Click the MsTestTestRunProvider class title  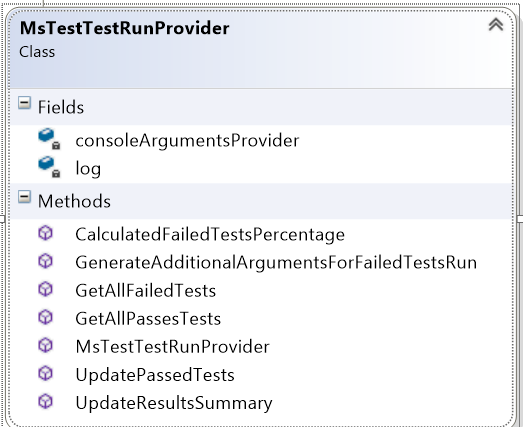tap(124, 28)
